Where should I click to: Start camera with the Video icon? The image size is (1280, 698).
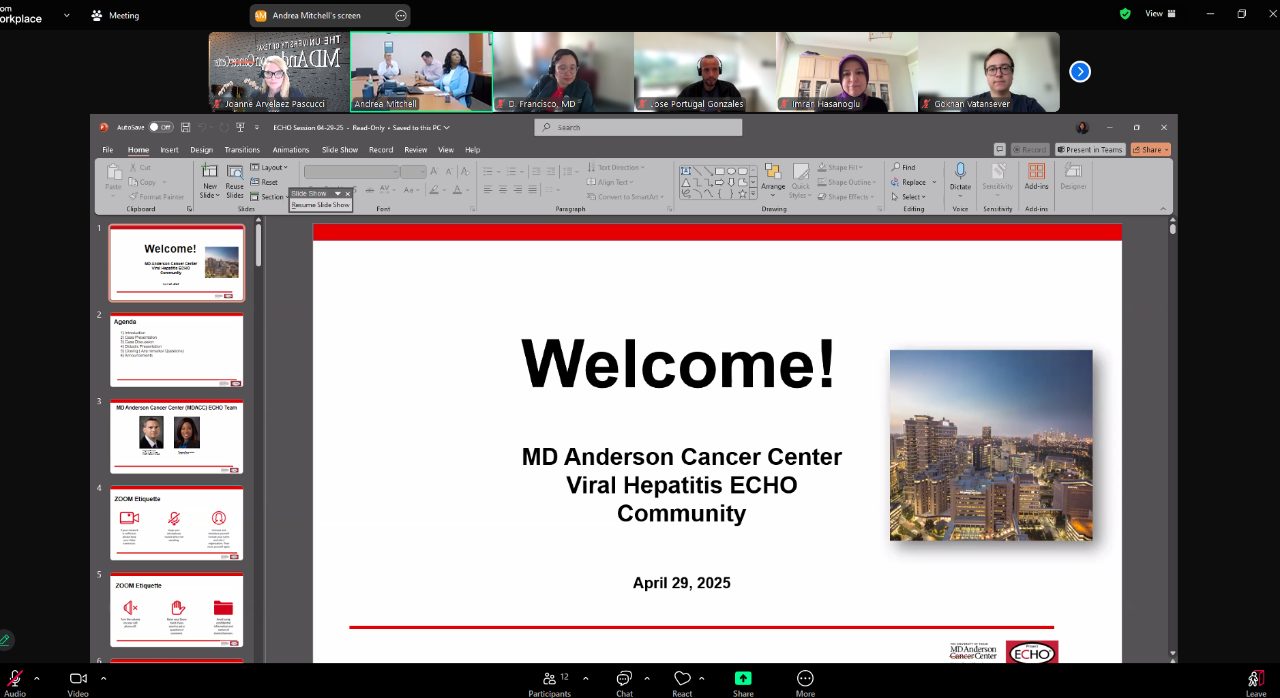pyautogui.click(x=77, y=678)
